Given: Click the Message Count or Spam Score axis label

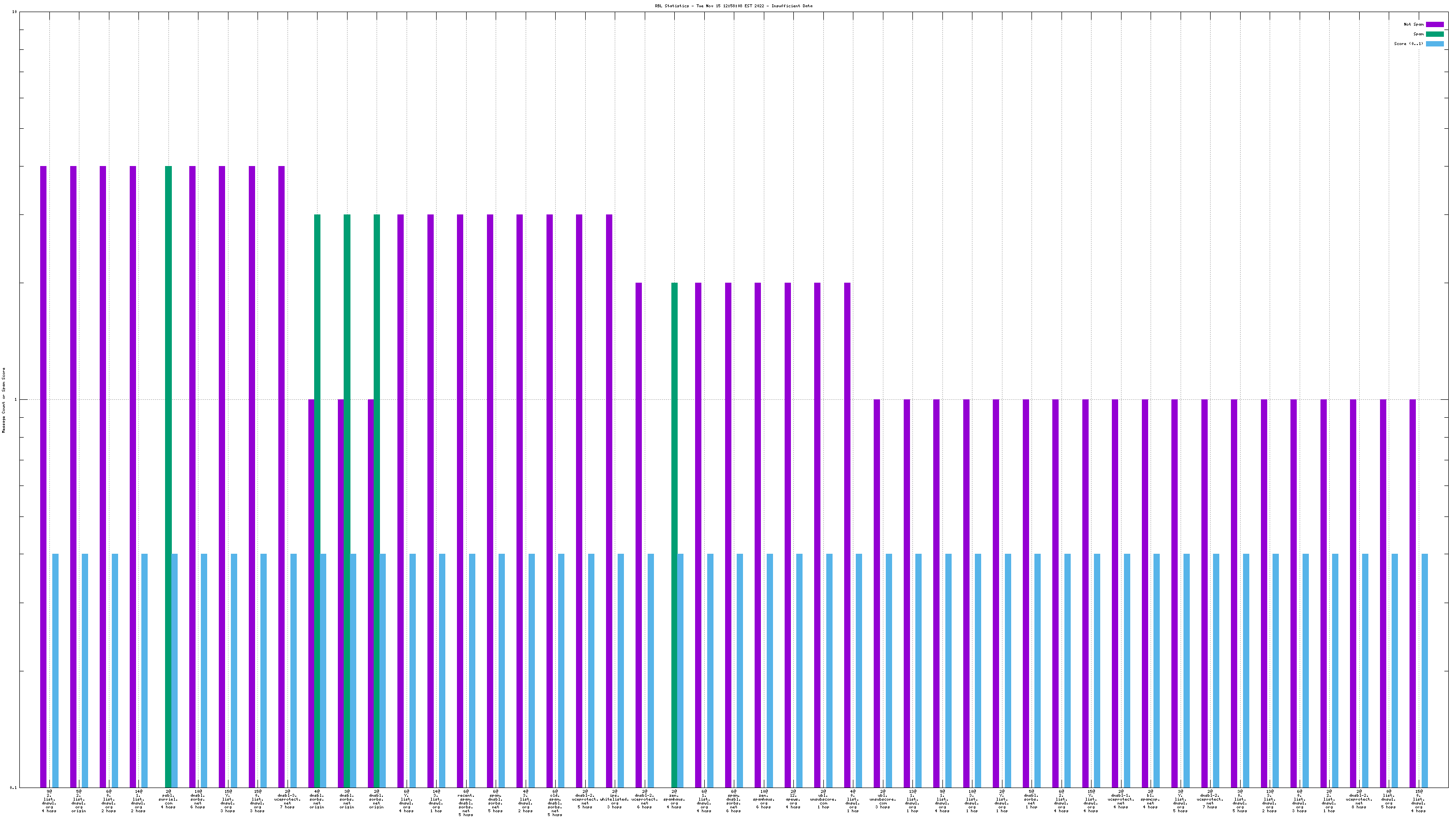Looking at the screenshot, I should 3,400.
